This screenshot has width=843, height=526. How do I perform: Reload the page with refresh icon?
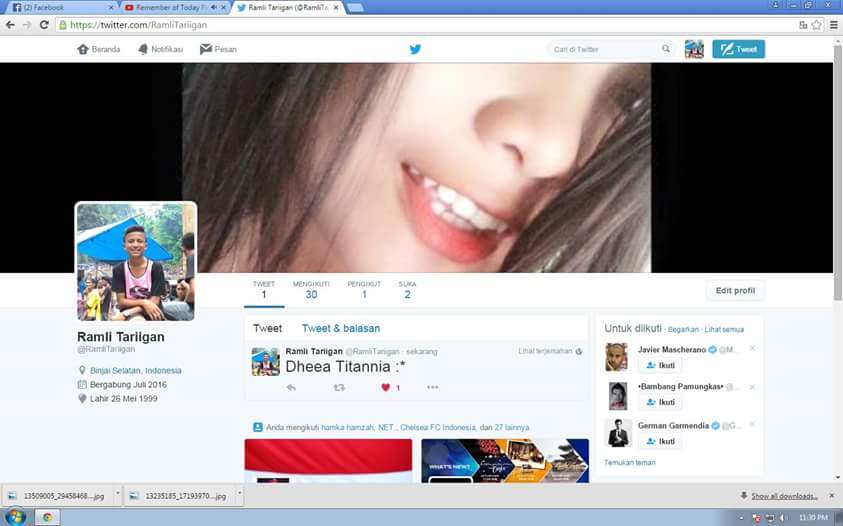(44, 25)
